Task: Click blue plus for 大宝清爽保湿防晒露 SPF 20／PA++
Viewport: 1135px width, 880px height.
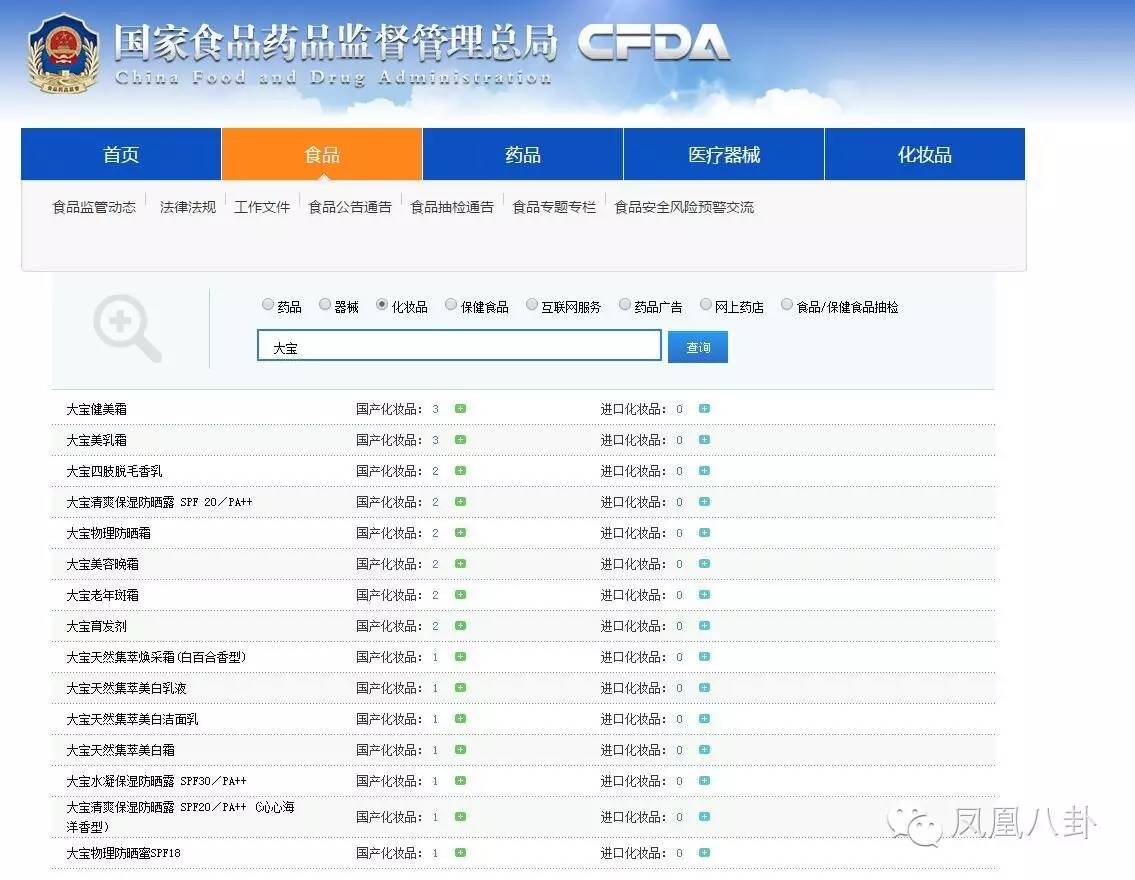Action: click(x=704, y=502)
